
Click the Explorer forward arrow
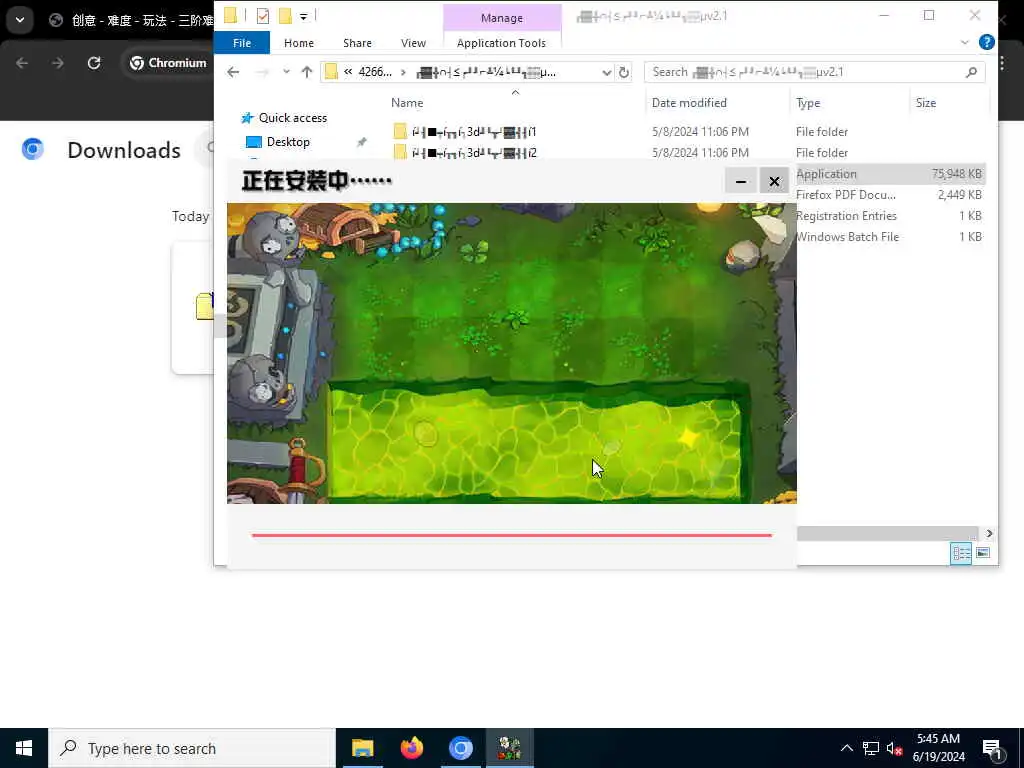click(263, 72)
